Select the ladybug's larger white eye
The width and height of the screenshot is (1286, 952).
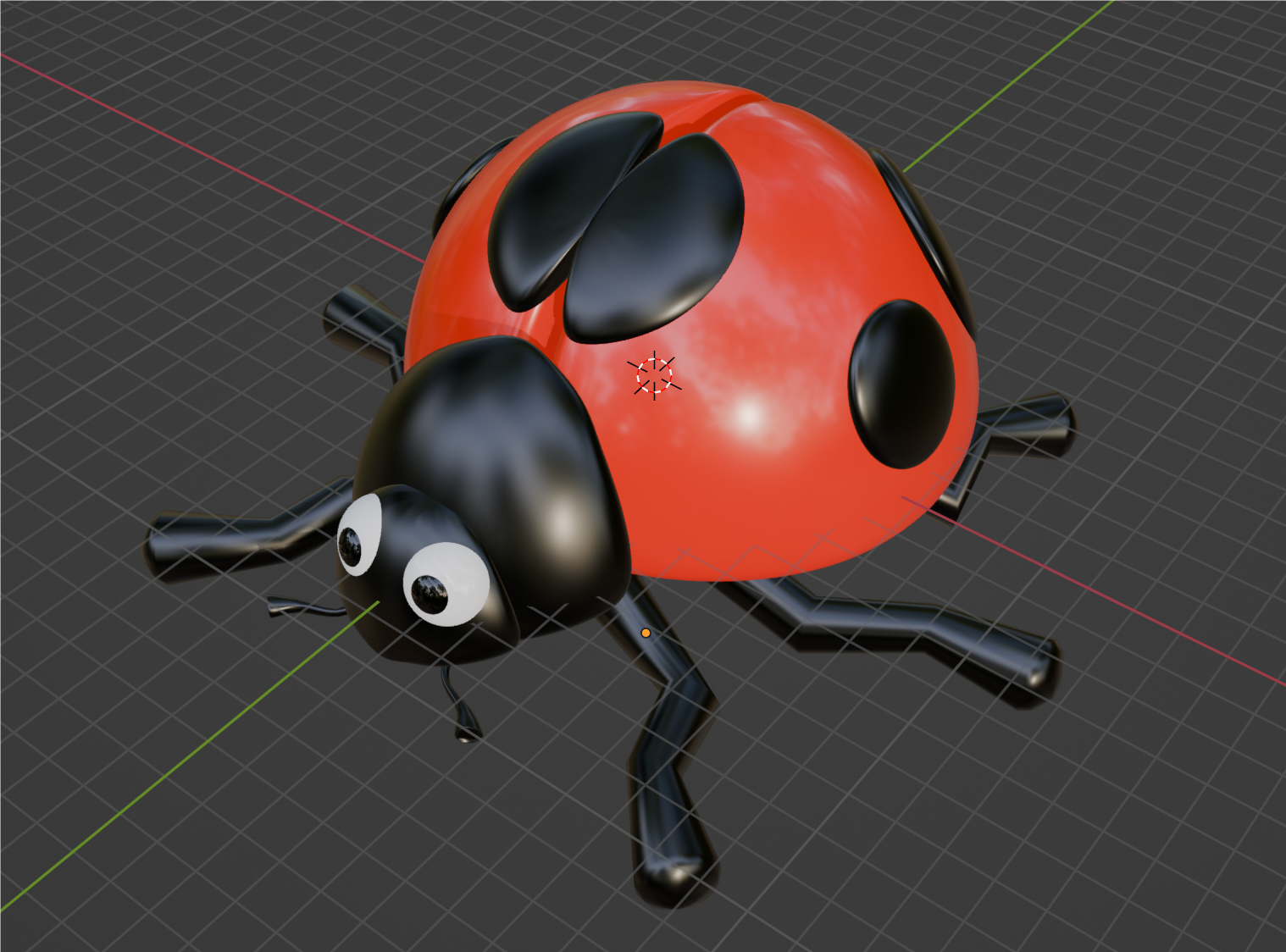(x=447, y=584)
